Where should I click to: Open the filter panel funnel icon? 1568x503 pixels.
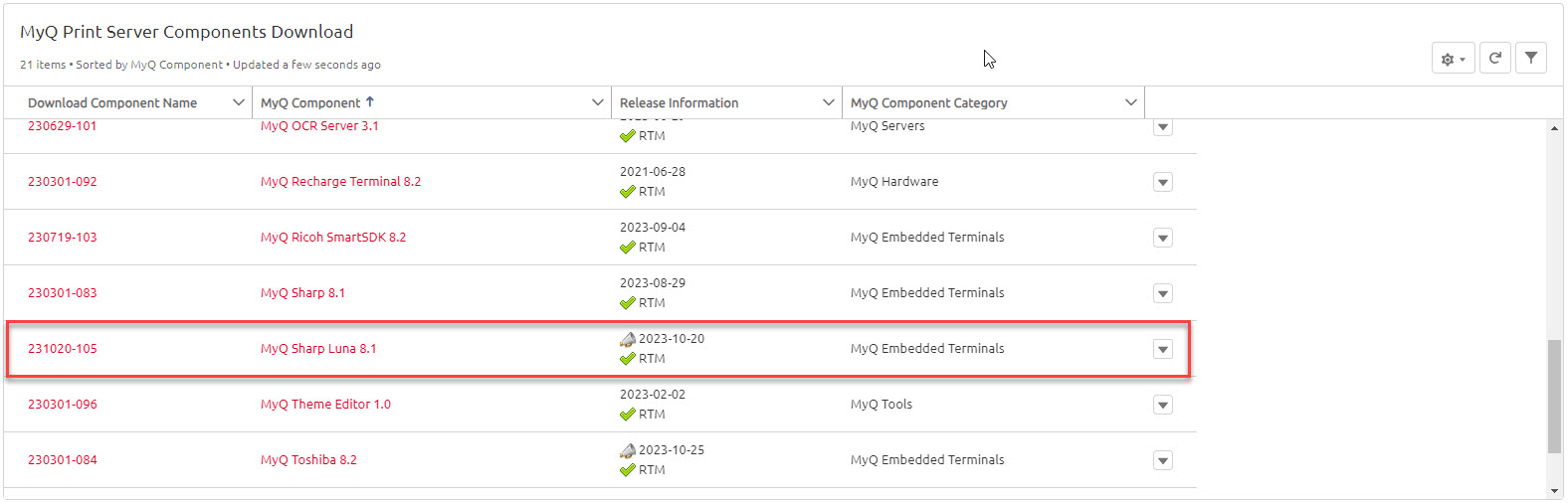point(1531,59)
